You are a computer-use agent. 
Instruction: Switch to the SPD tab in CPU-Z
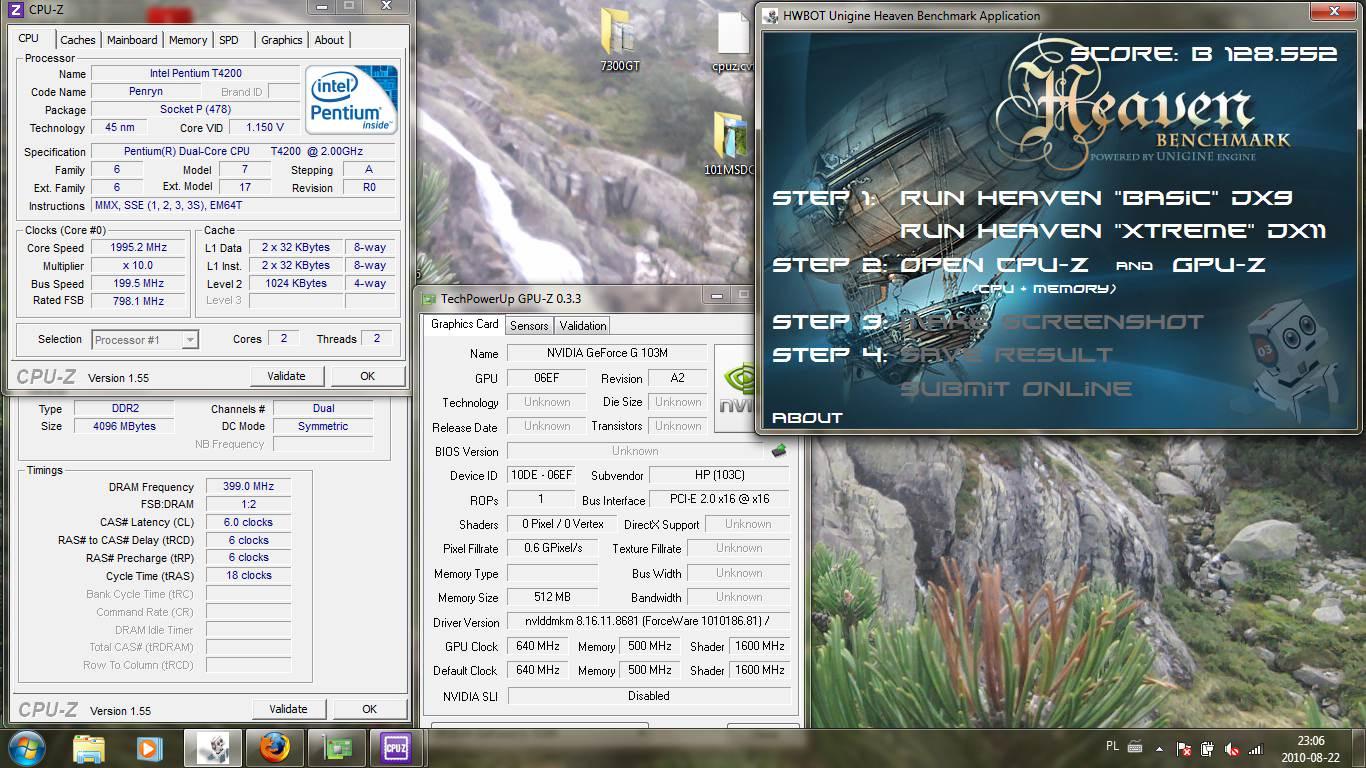pyautogui.click(x=229, y=40)
